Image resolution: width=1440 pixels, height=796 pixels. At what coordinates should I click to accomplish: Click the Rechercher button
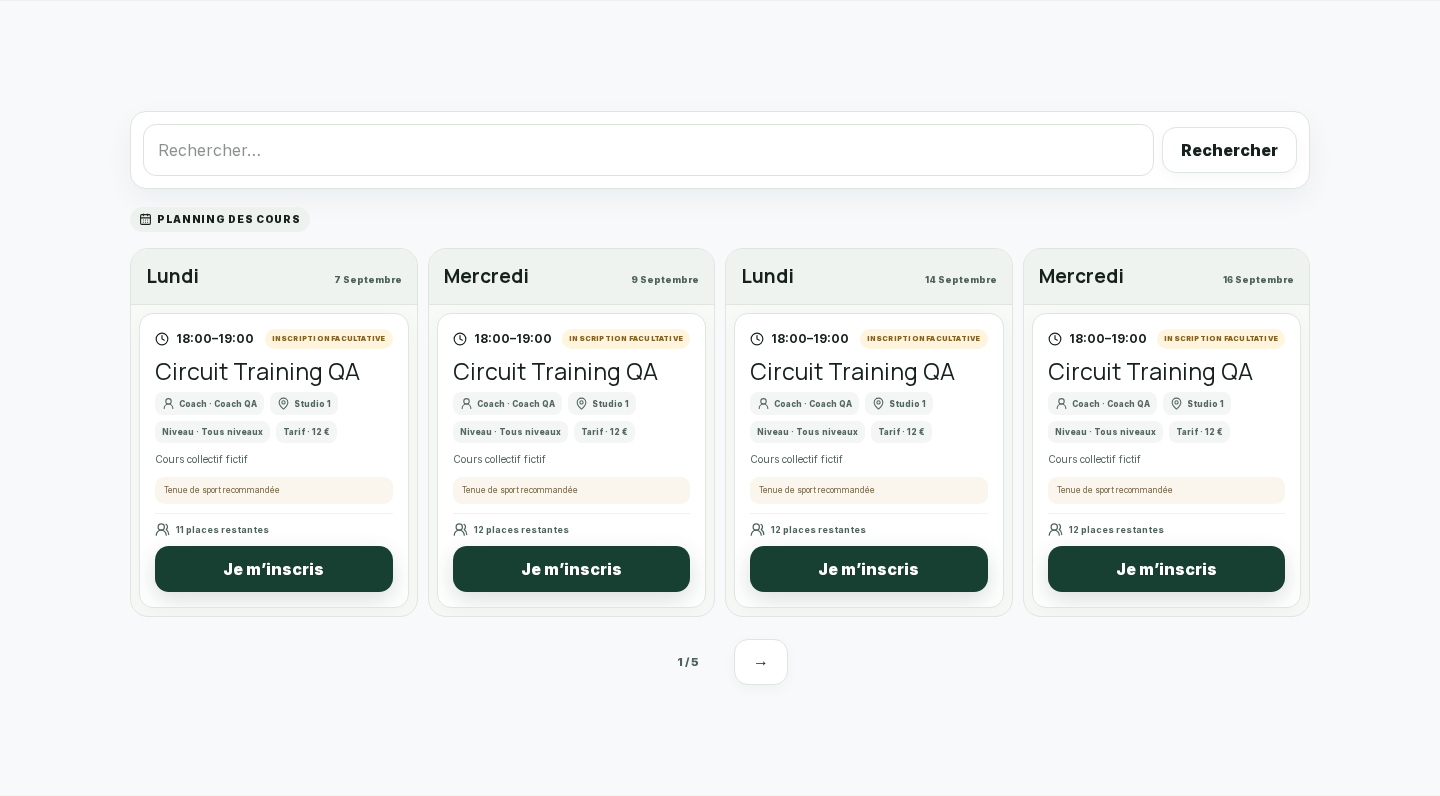1229,150
